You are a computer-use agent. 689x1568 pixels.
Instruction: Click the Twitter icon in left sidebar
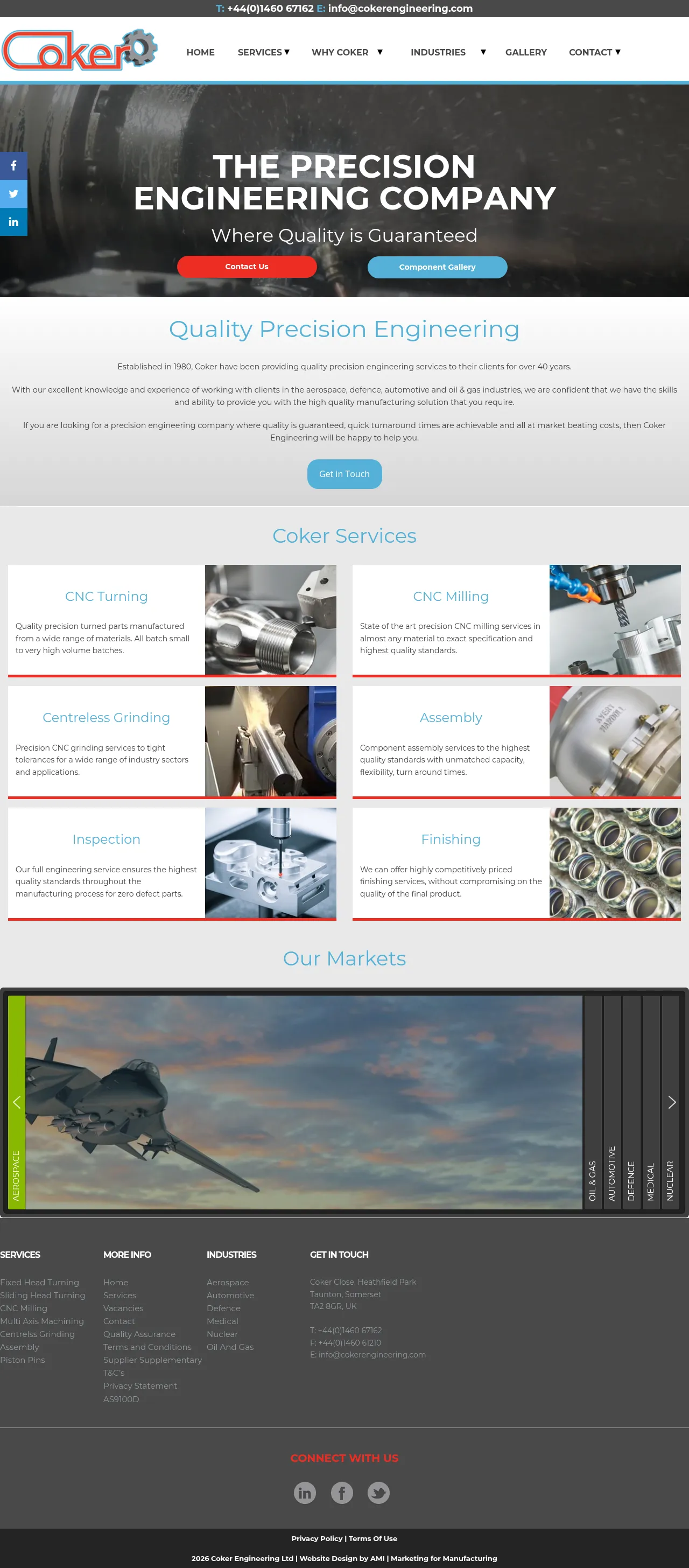point(13,193)
